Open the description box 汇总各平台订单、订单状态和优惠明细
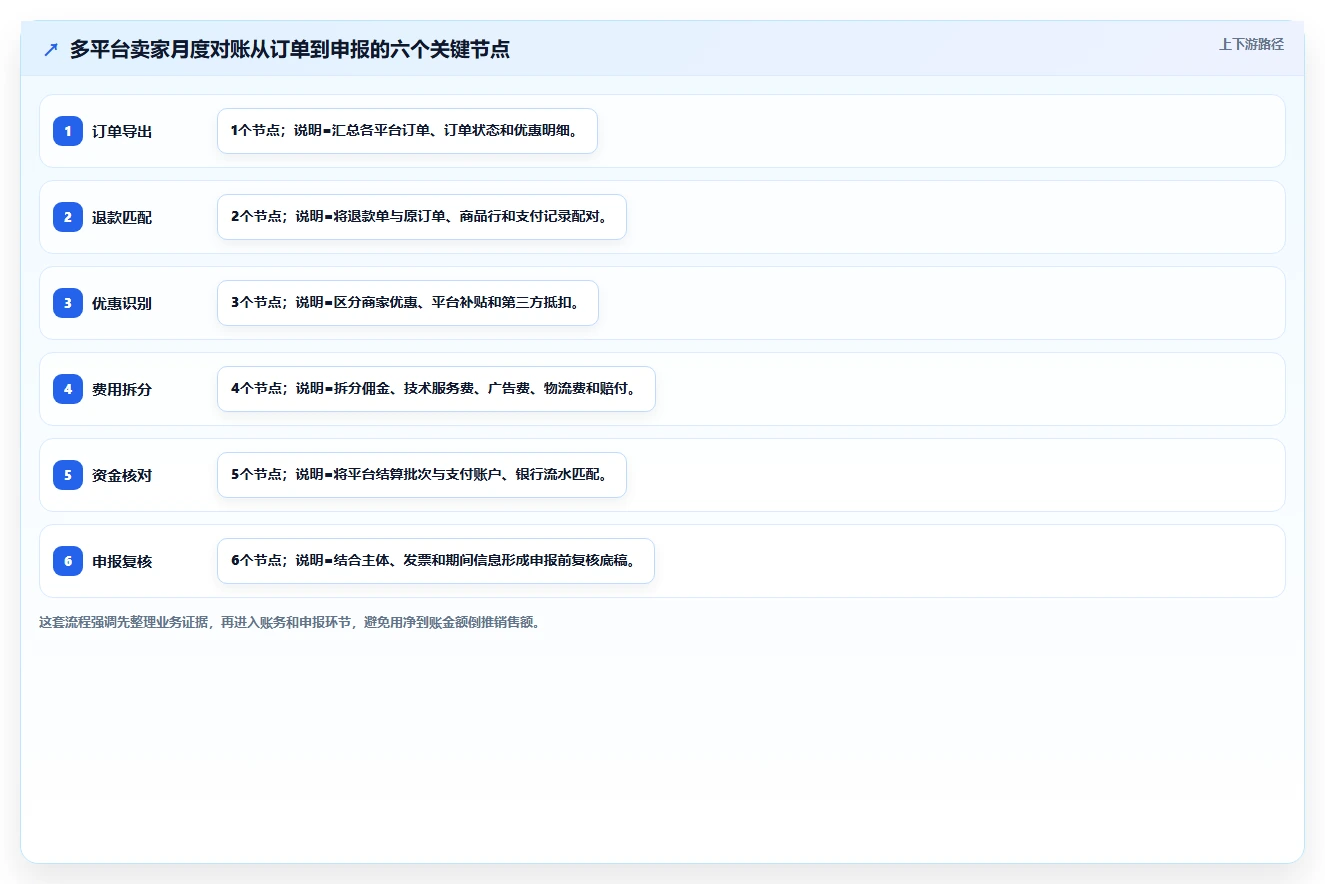1325x884 pixels. click(407, 131)
